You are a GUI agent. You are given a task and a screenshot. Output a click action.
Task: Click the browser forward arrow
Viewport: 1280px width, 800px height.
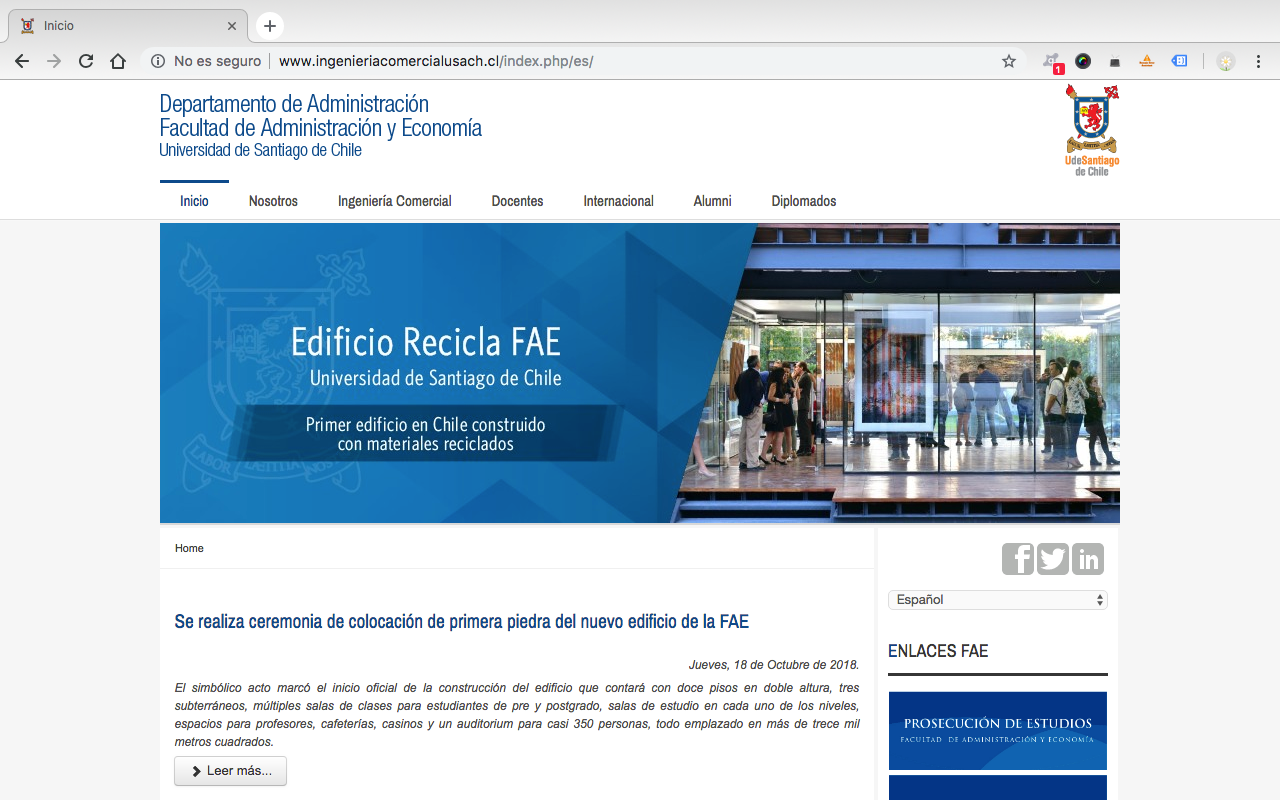[54, 61]
